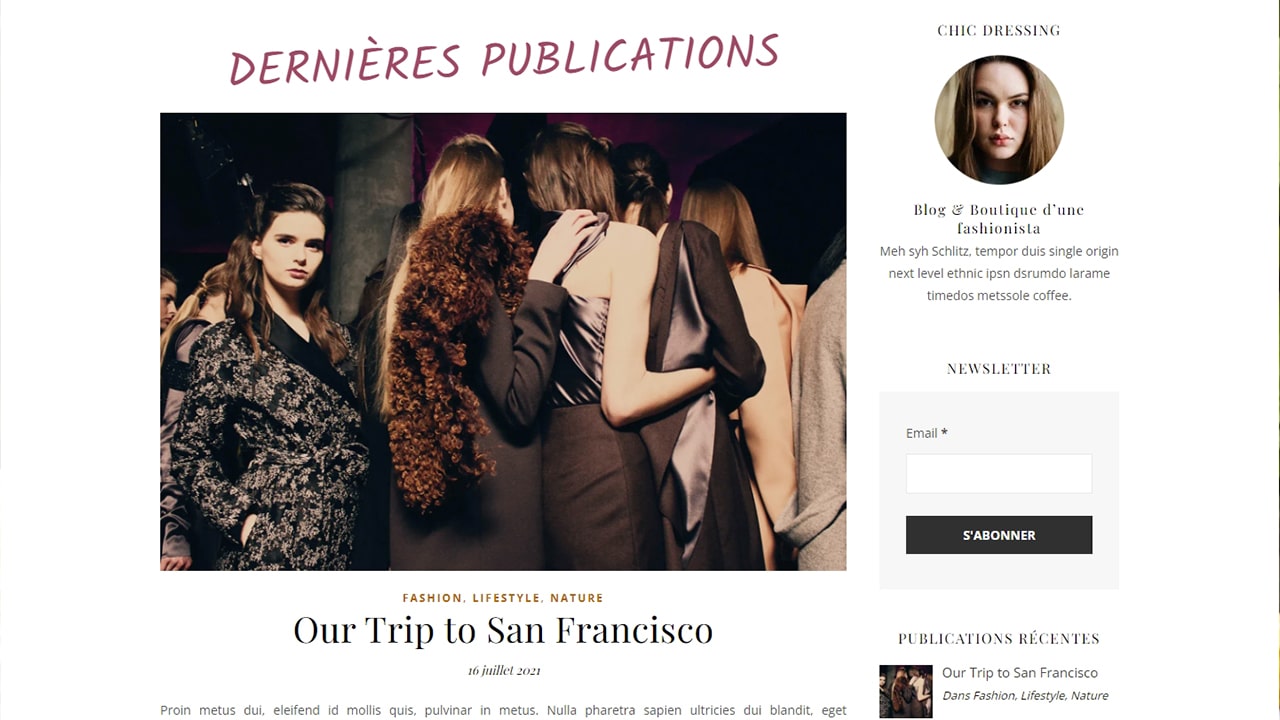Open the small recent post thumbnail in sidebar
Image resolution: width=1280 pixels, height=720 pixels.
906,691
